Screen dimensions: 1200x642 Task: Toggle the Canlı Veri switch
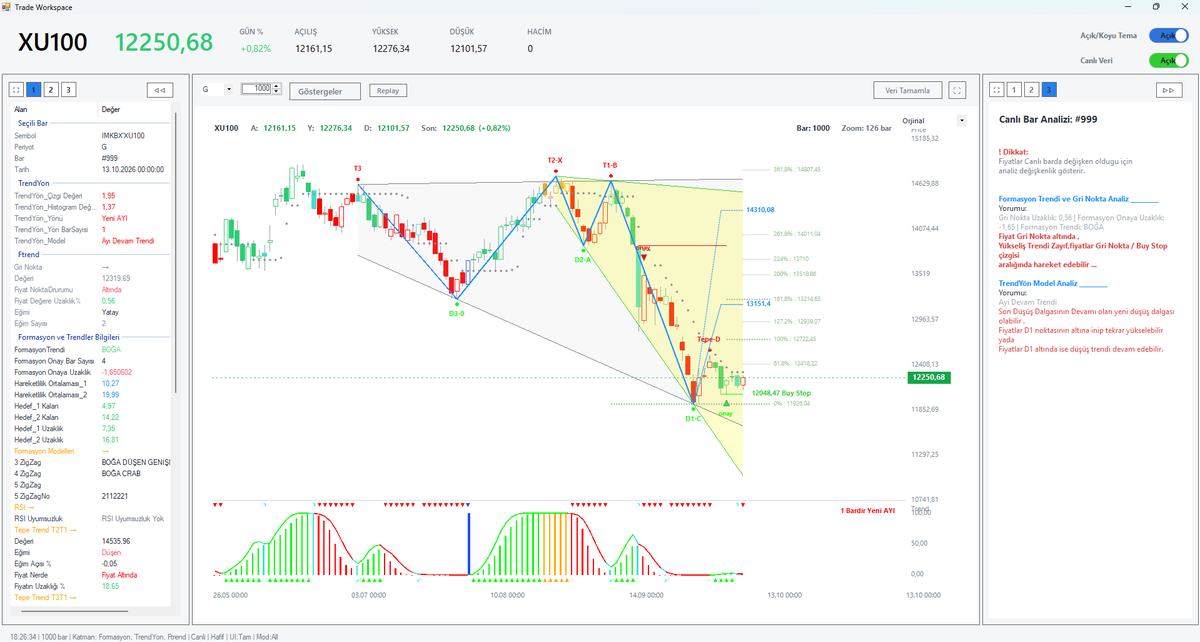(1168, 60)
